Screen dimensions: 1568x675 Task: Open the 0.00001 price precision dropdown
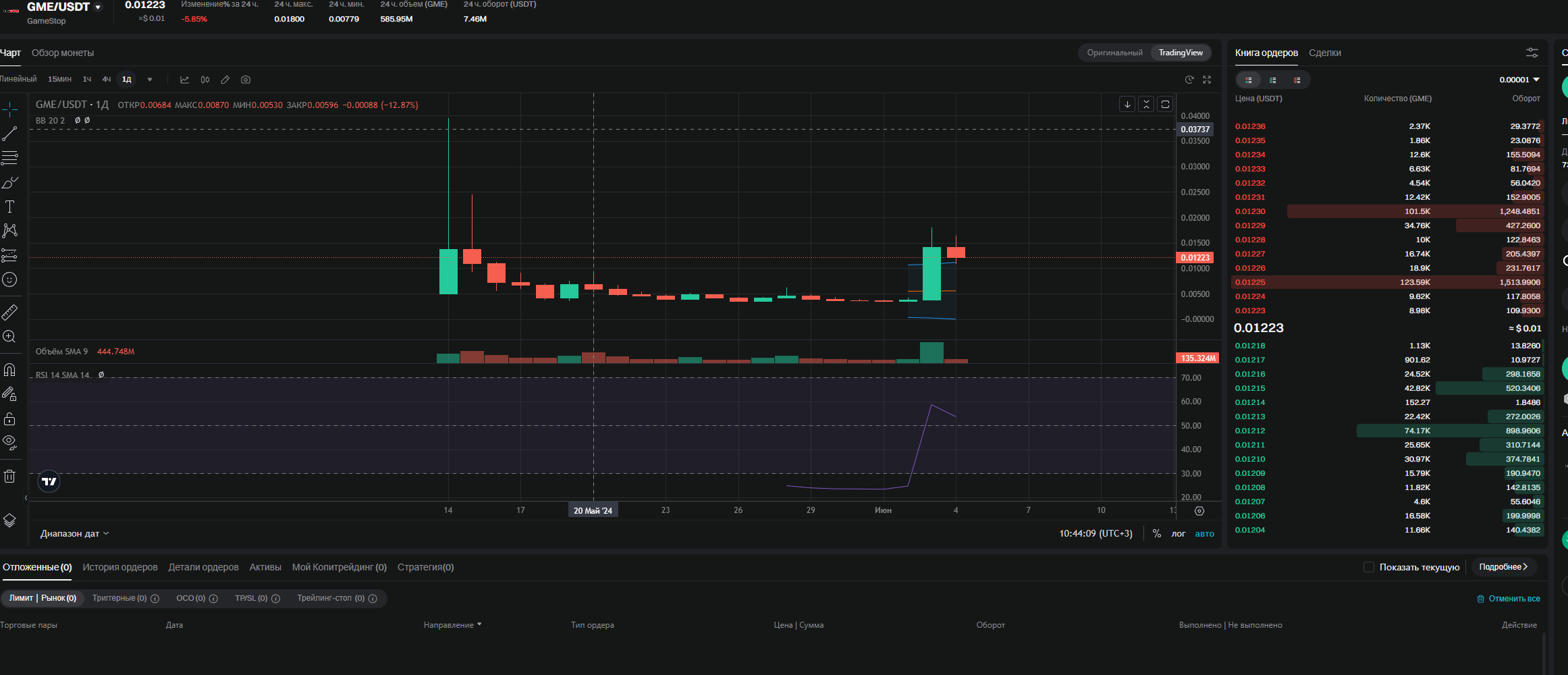(1519, 80)
